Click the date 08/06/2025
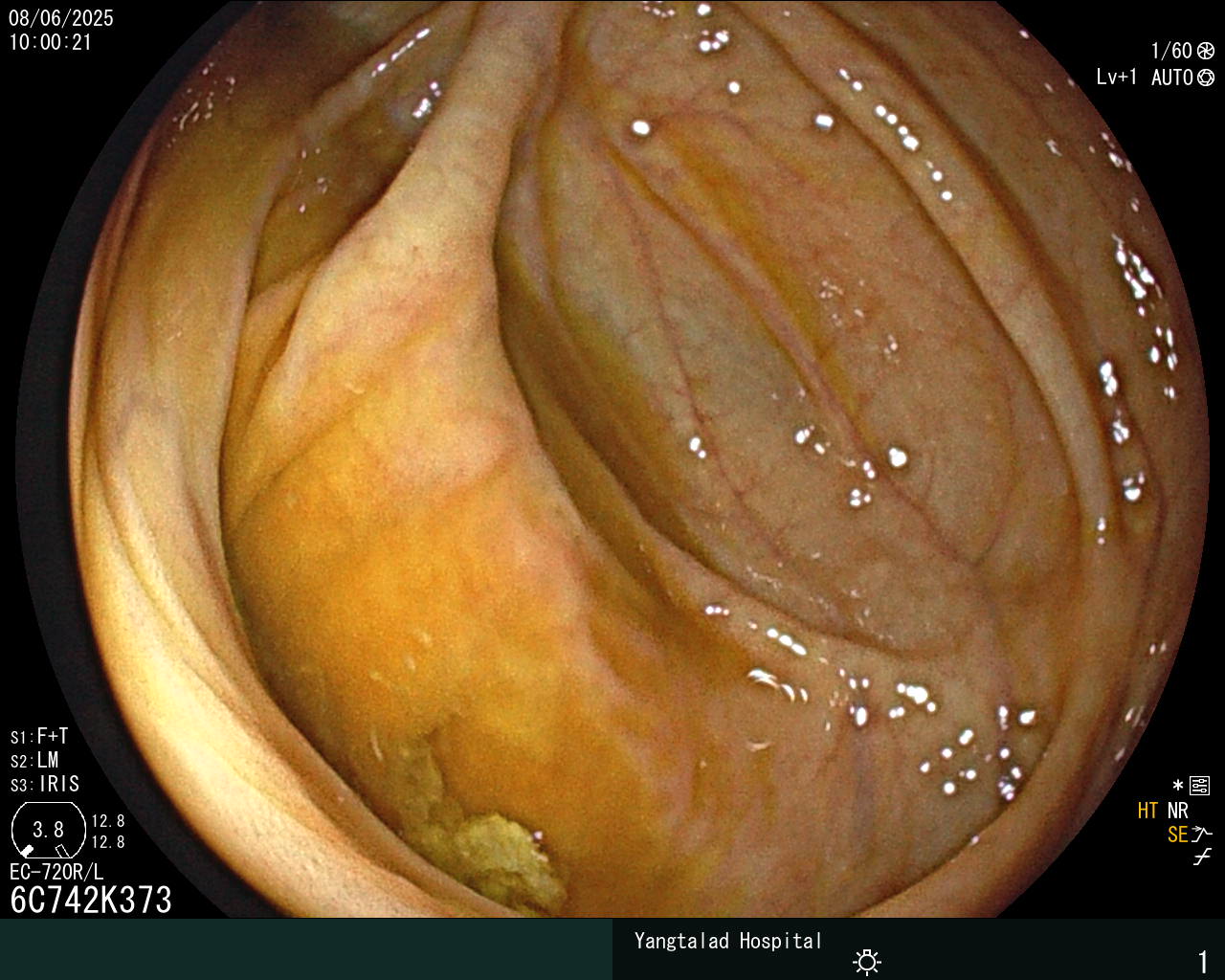This screenshot has height=980, width=1225. click(61, 18)
